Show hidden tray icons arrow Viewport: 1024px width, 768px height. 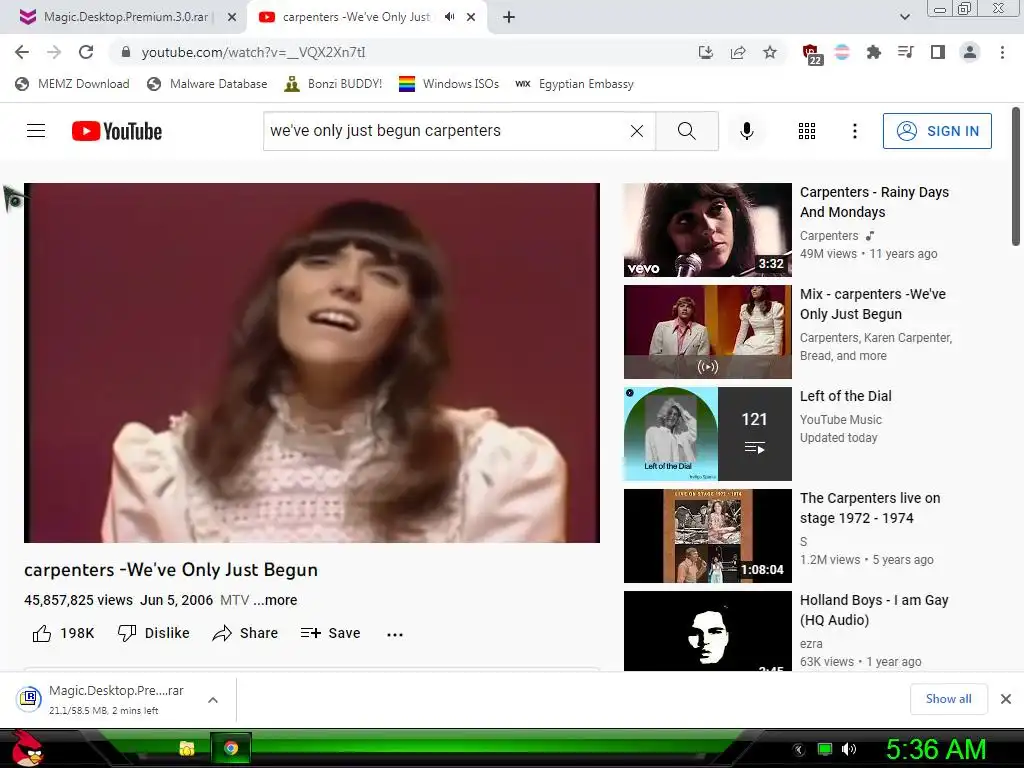coord(798,749)
